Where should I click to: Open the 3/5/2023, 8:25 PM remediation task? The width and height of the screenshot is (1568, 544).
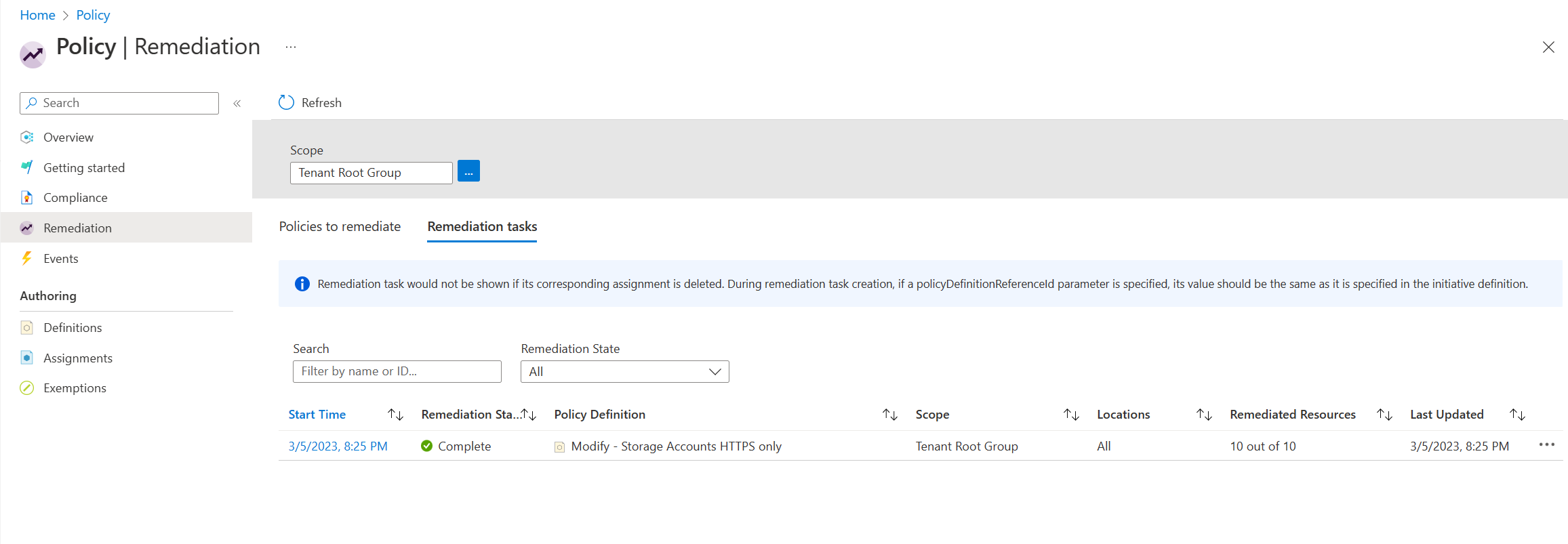[338, 446]
